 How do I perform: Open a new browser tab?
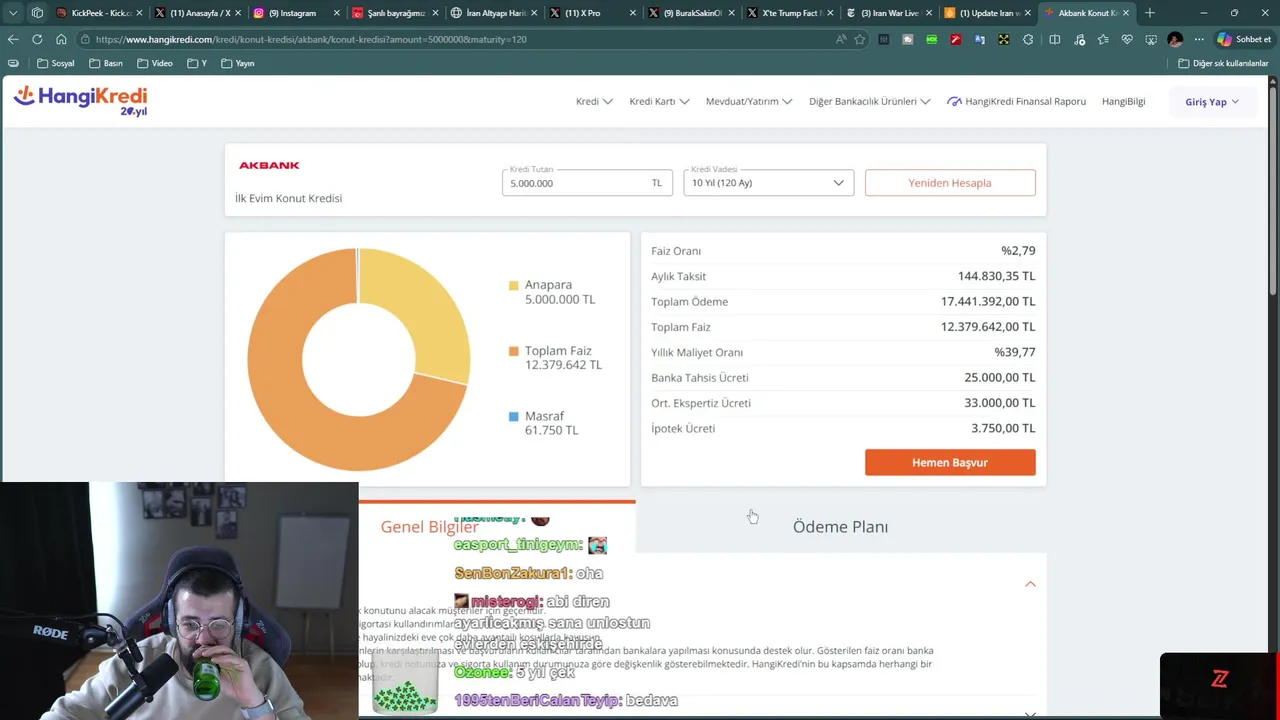coord(1150,13)
